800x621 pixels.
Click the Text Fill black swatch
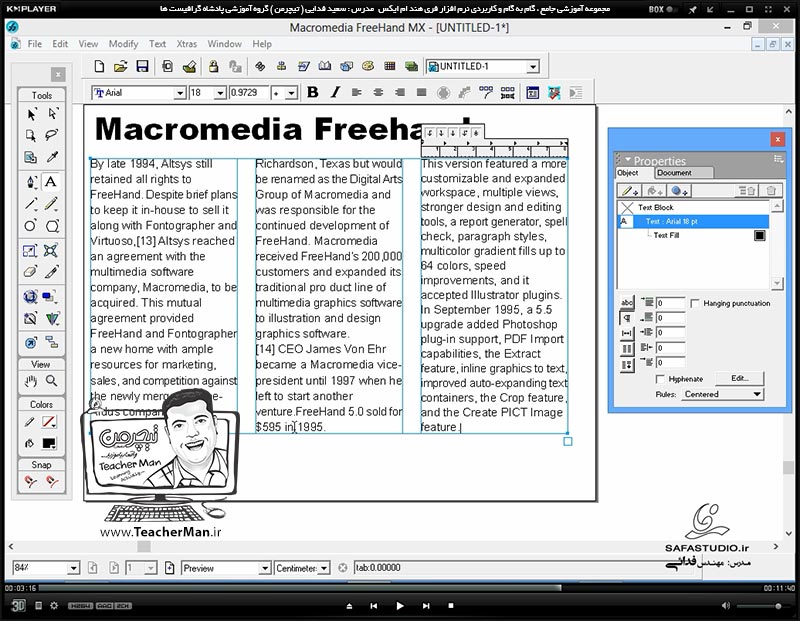[x=760, y=235]
